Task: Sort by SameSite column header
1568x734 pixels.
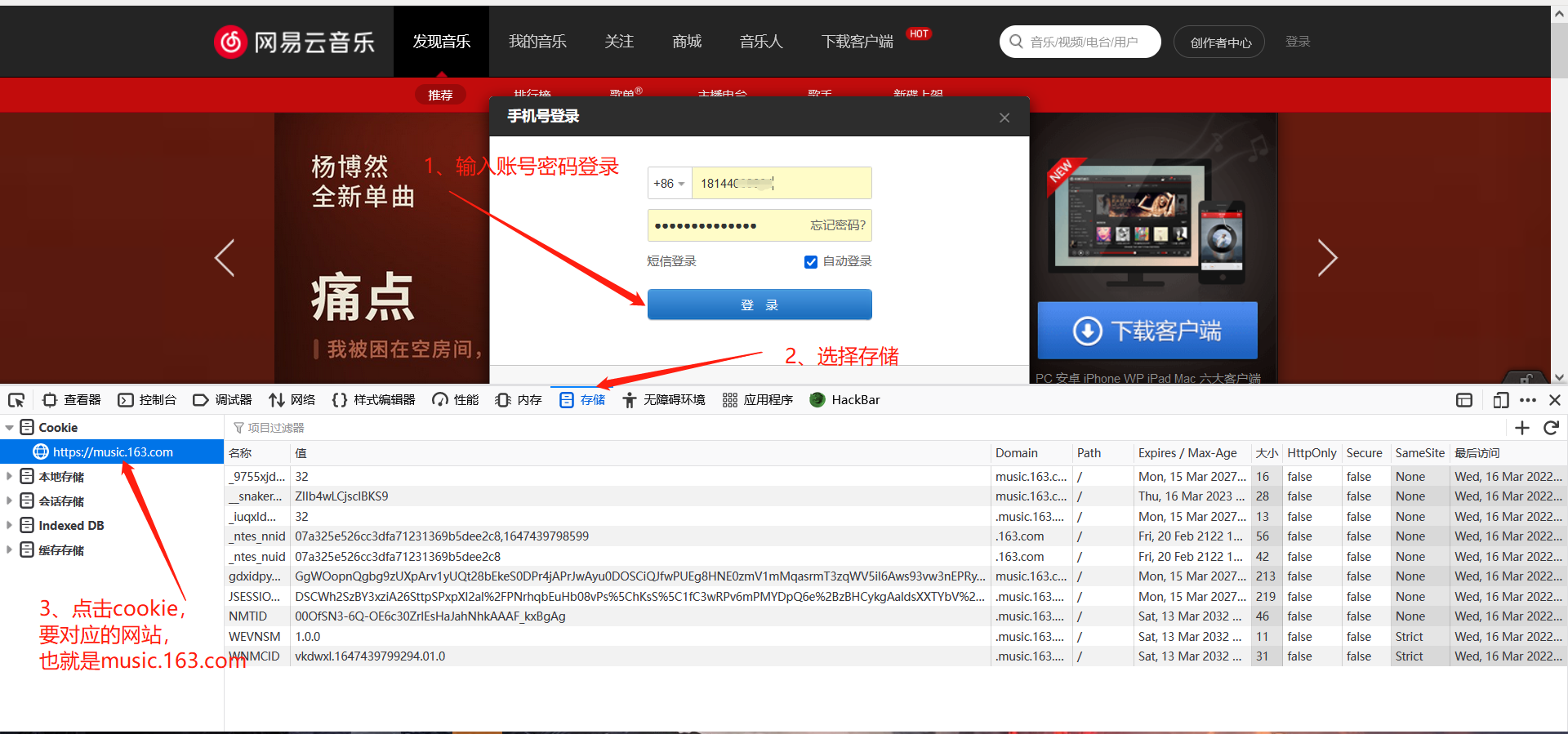Action: (1419, 453)
